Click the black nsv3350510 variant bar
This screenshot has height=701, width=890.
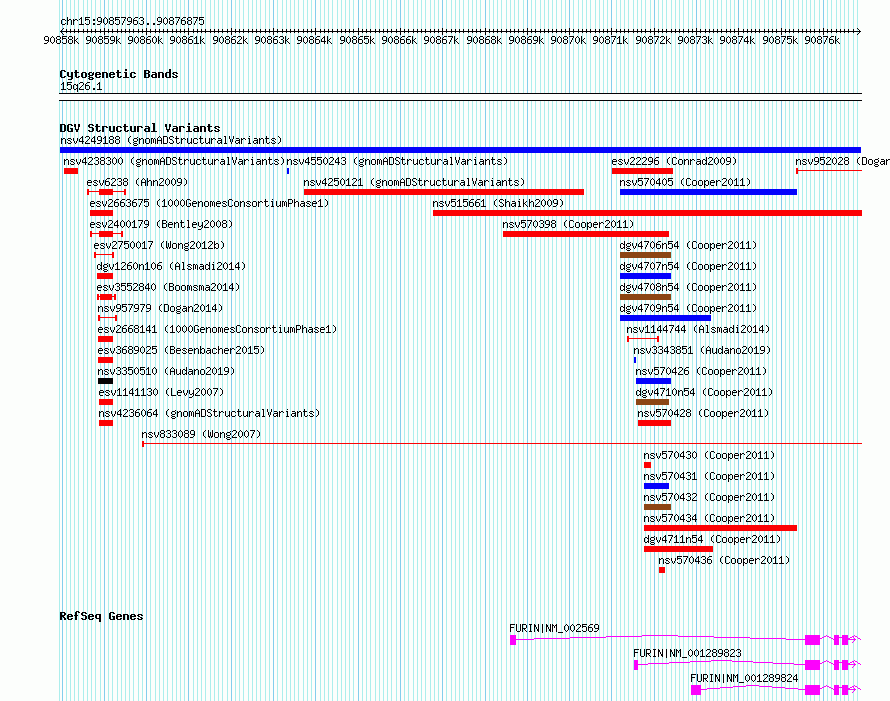pos(105,381)
